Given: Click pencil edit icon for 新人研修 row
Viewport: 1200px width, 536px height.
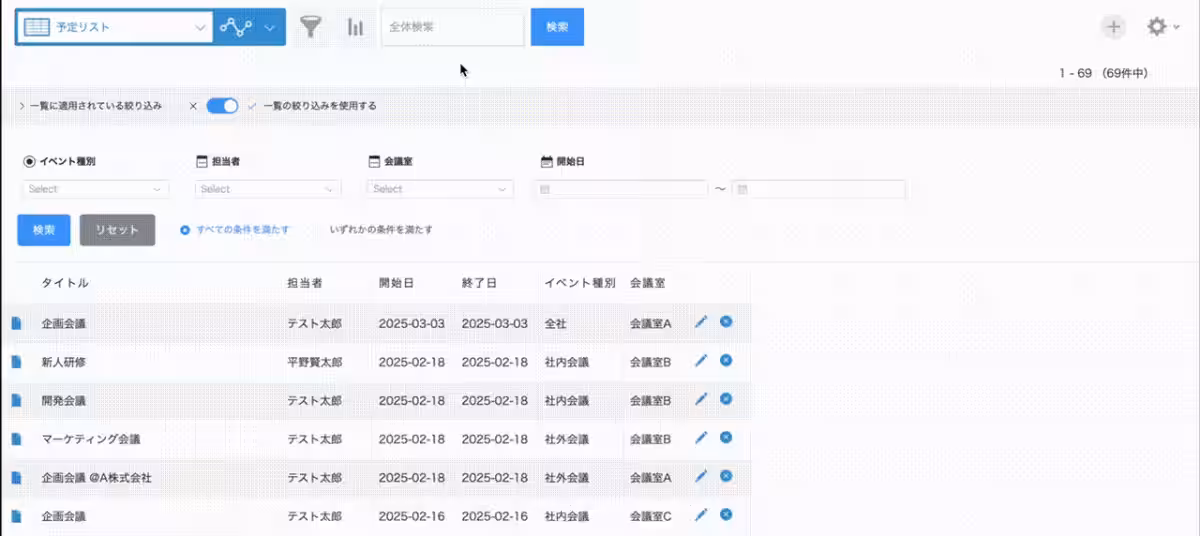Looking at the screenshot, I should tap(701, 361).
